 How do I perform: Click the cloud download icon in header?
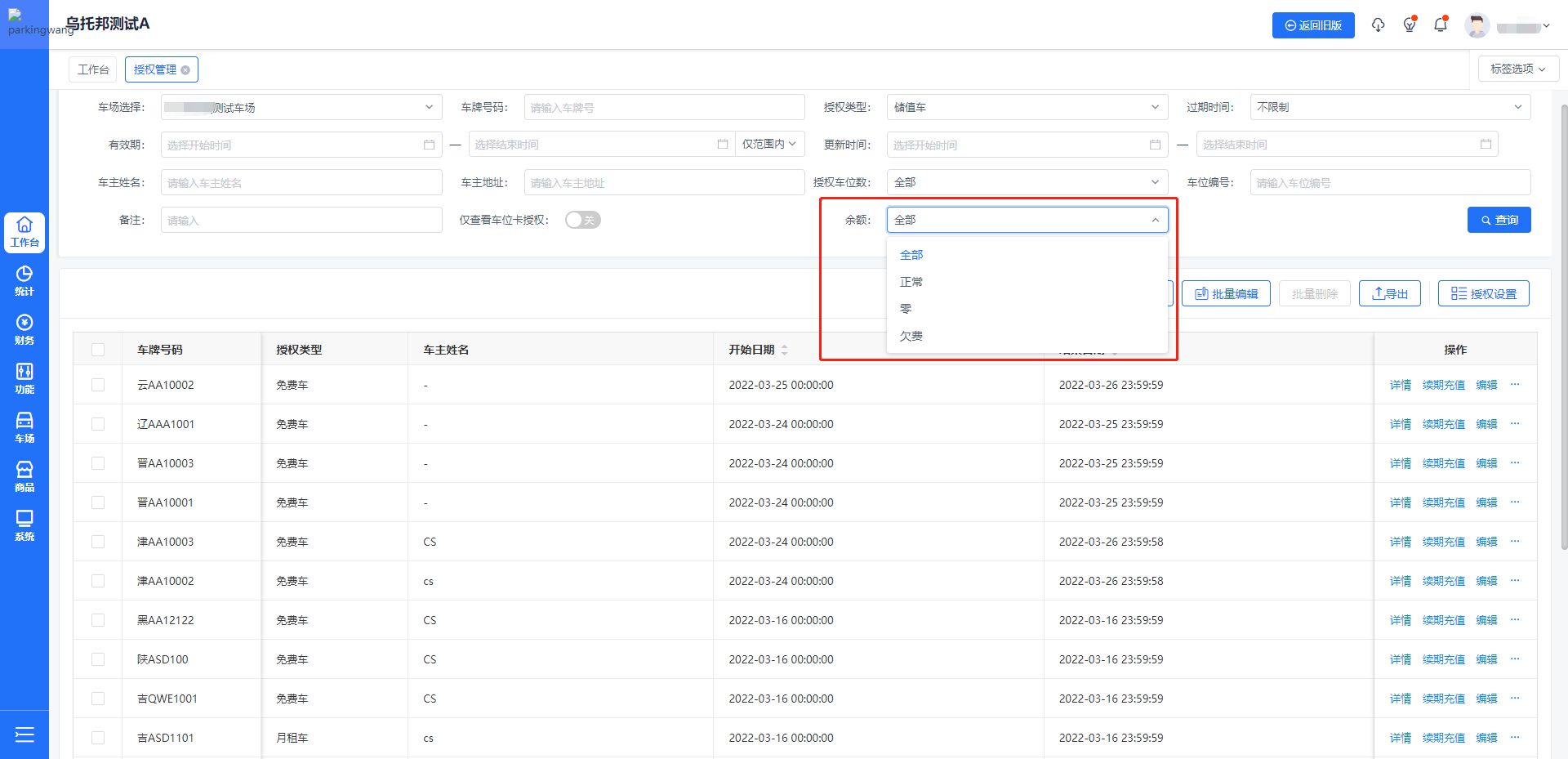(x=1378, y=25)
